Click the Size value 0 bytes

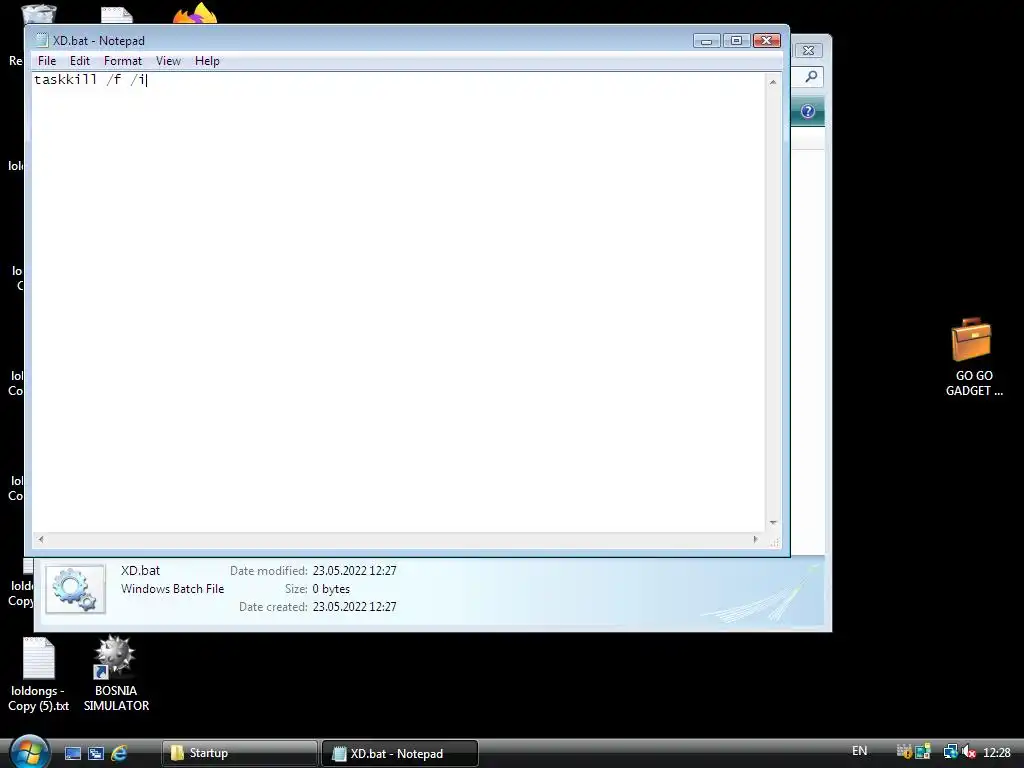pyautogui.click(x=331, y=589)
